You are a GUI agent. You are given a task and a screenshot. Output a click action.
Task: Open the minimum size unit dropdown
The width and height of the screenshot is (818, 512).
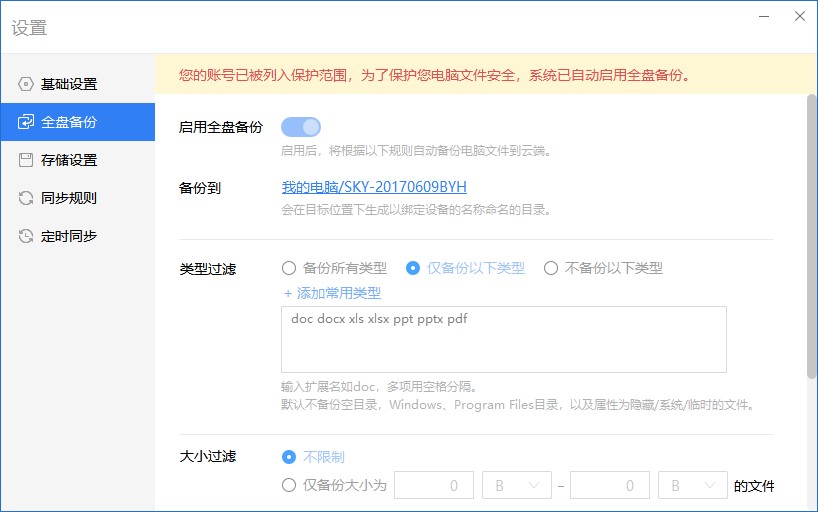tap(517, 485)
